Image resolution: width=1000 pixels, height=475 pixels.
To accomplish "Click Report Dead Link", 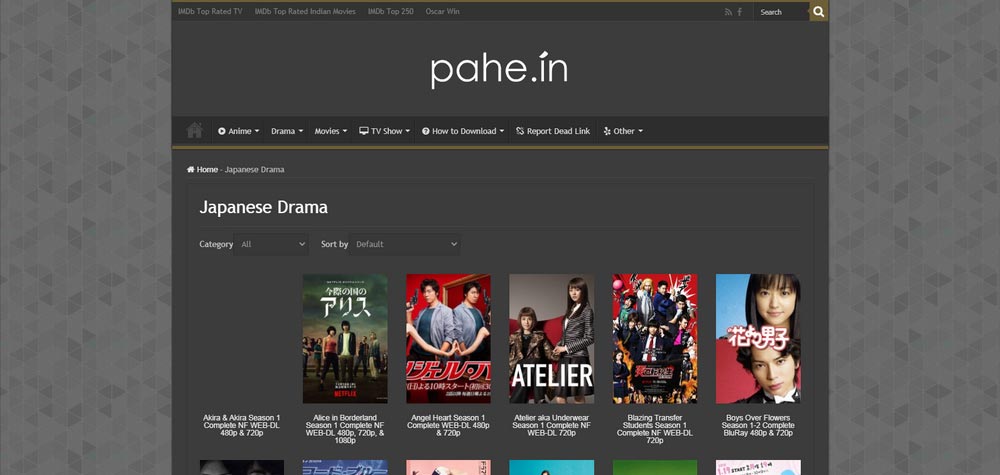I will [x=553, y=131].
